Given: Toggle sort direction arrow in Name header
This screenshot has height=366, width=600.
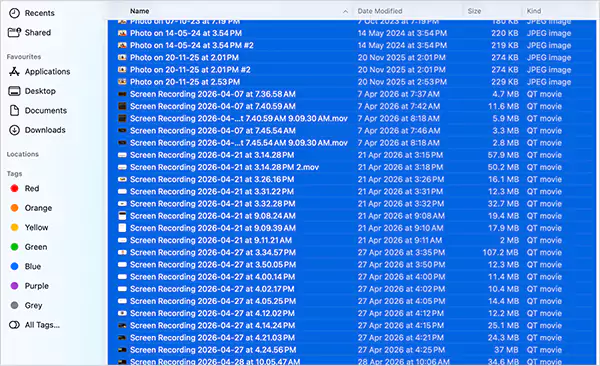Looking at the screenshot, I should (x=346, y=11).
